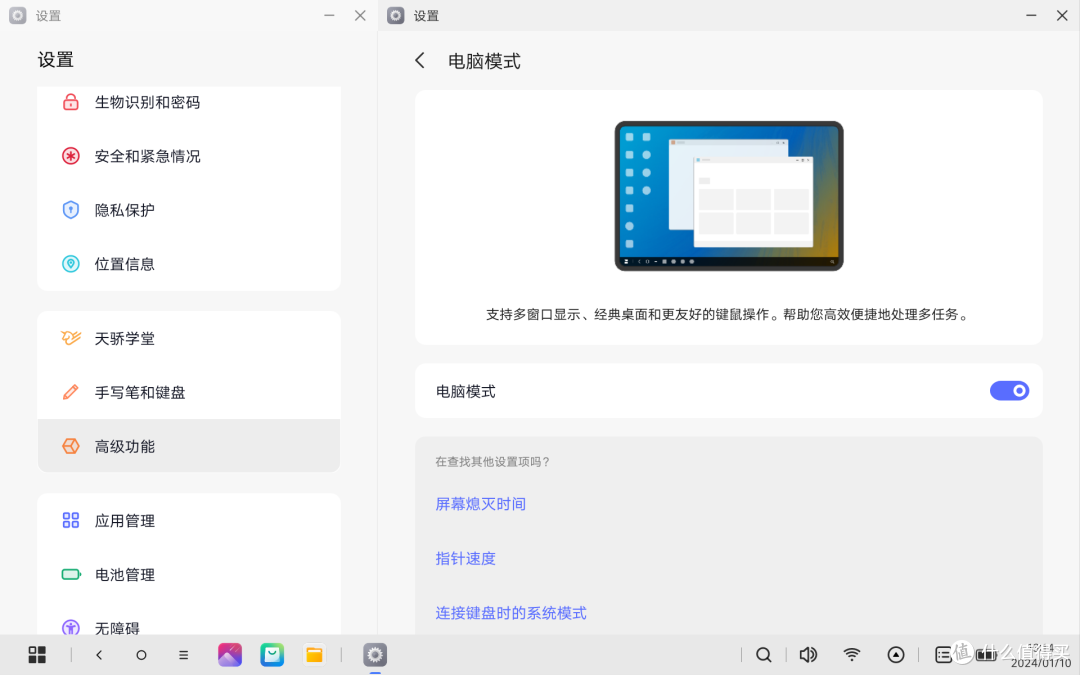
Task: Open the start menu in the taskbar
Action: (37, 655)
